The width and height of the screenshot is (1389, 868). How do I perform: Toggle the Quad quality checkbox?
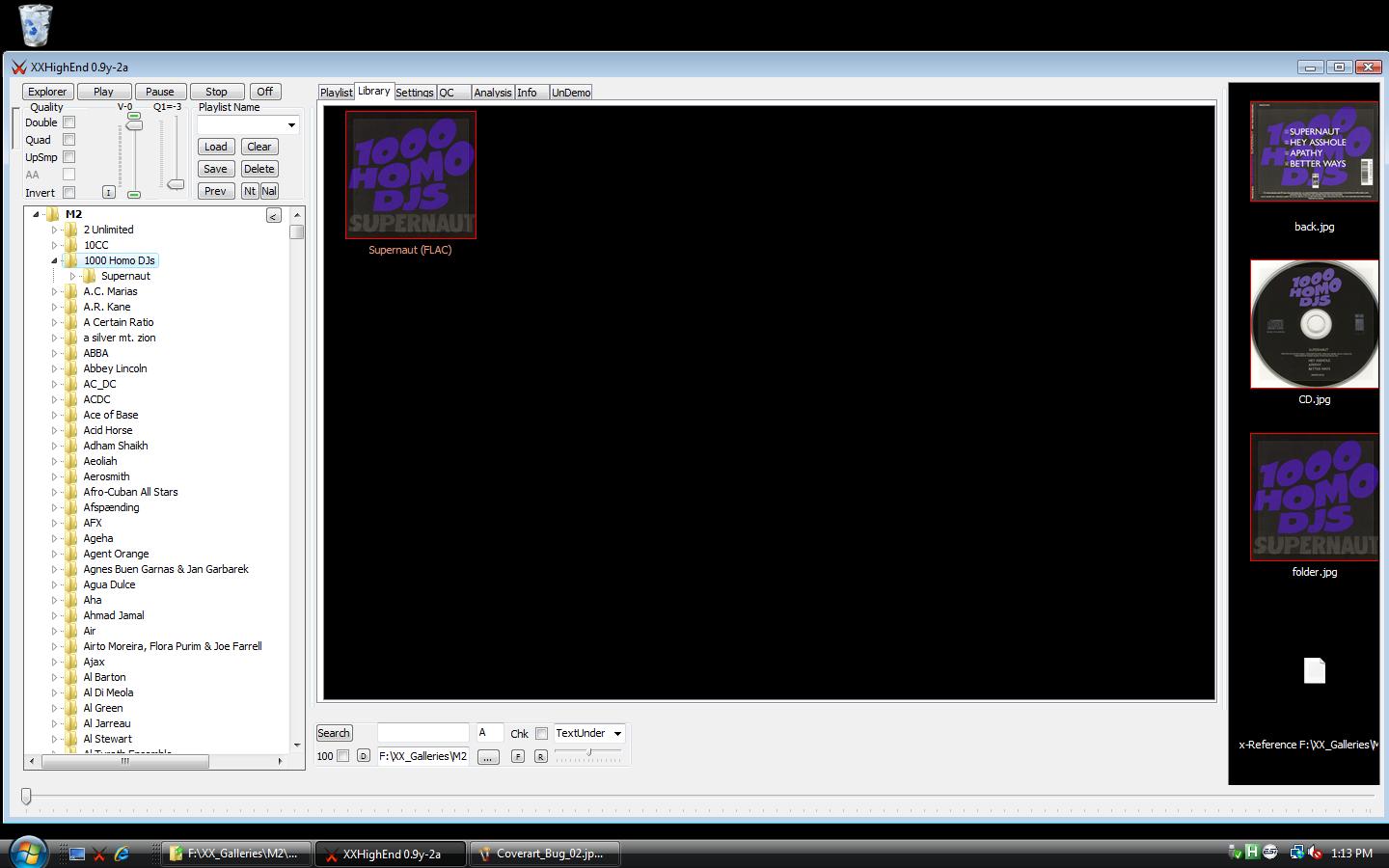point(68,140)
